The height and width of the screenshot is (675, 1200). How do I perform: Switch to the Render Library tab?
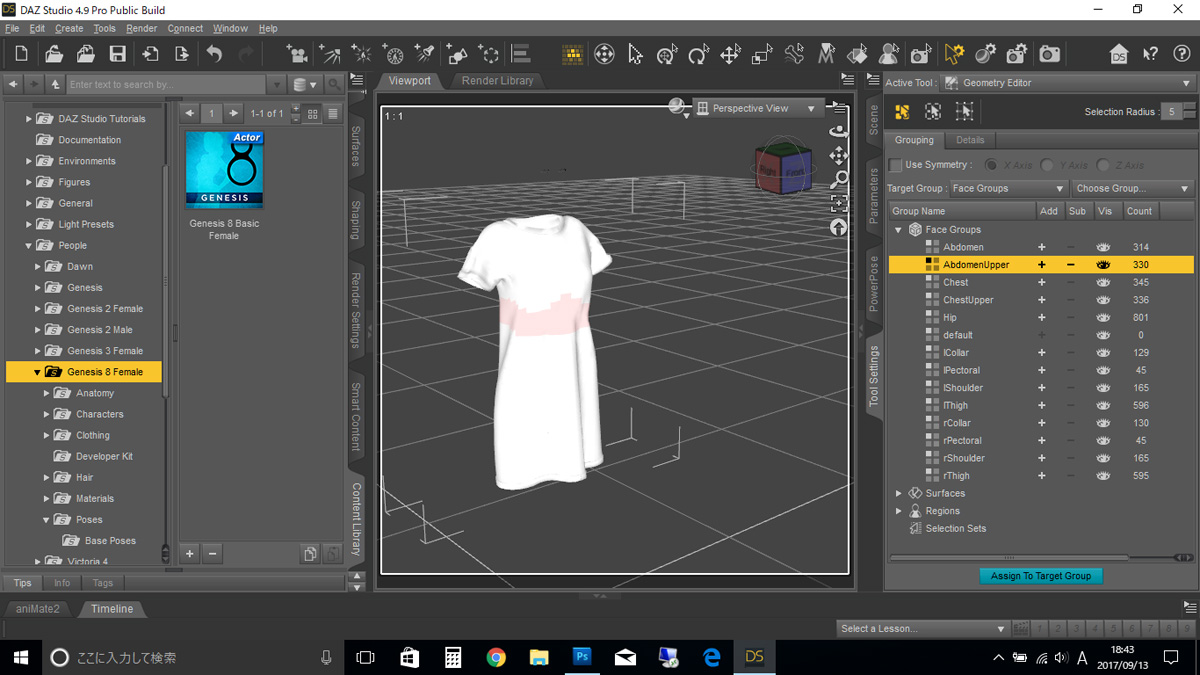(x=498, y=80)
